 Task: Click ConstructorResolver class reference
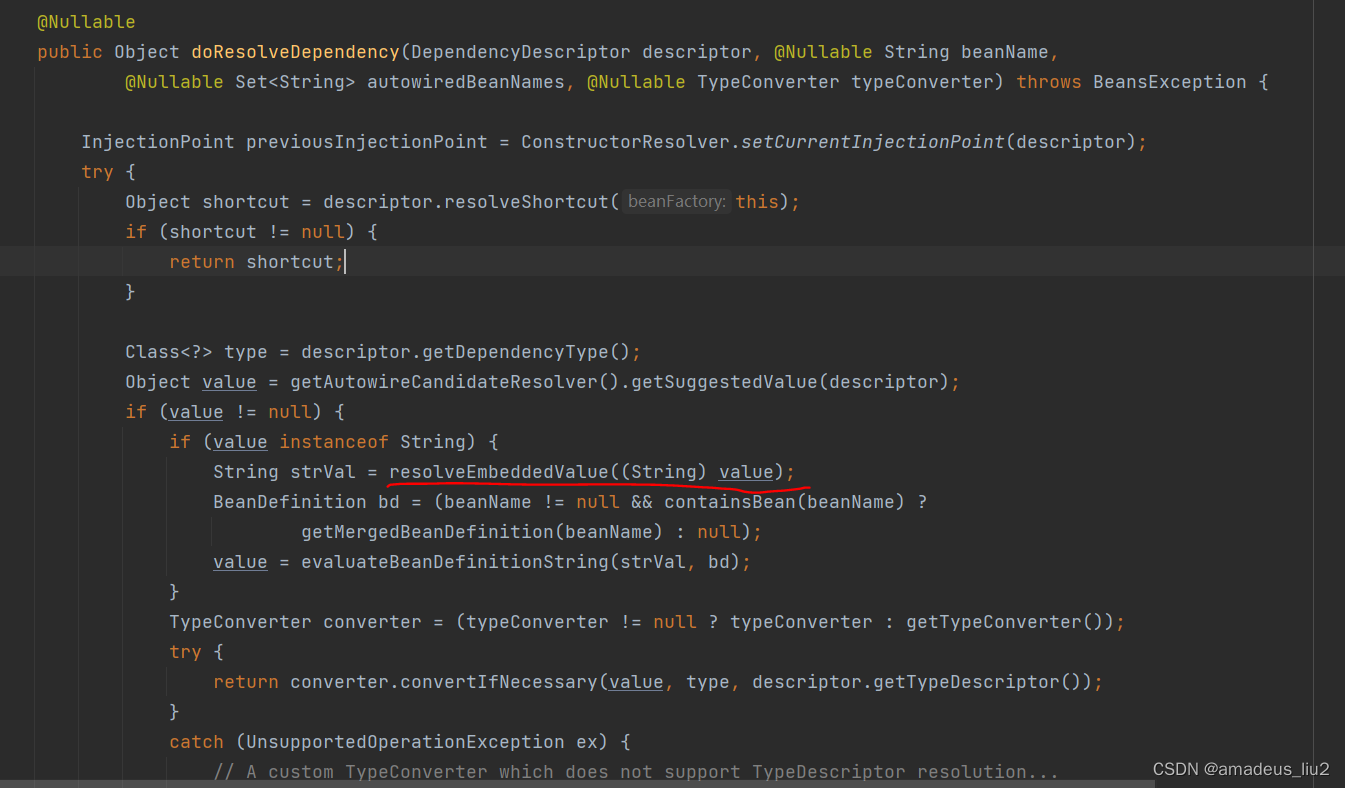[625, 142]
